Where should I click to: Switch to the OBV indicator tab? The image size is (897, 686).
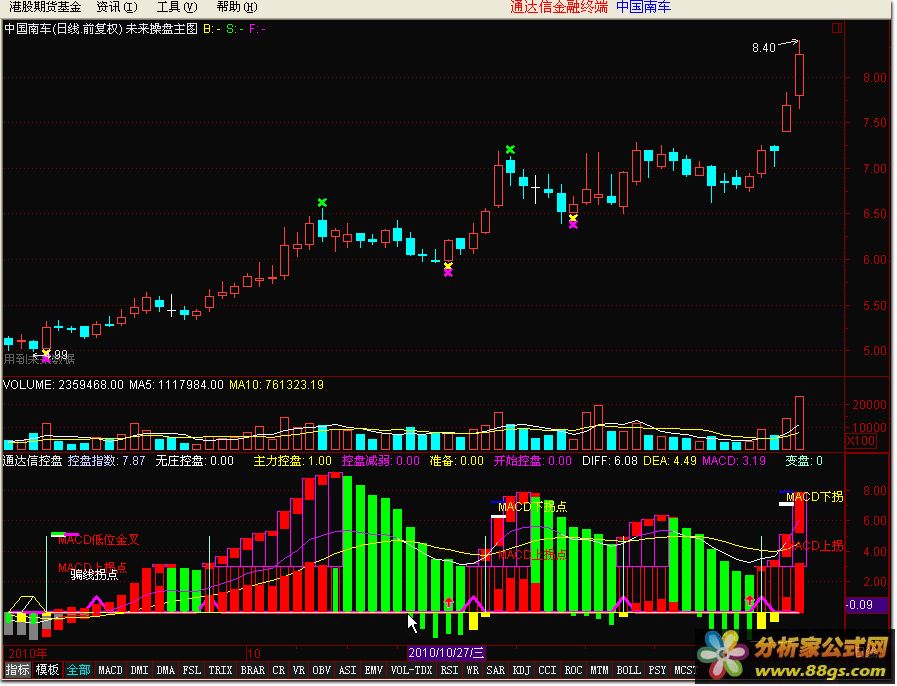pos(322,669)
